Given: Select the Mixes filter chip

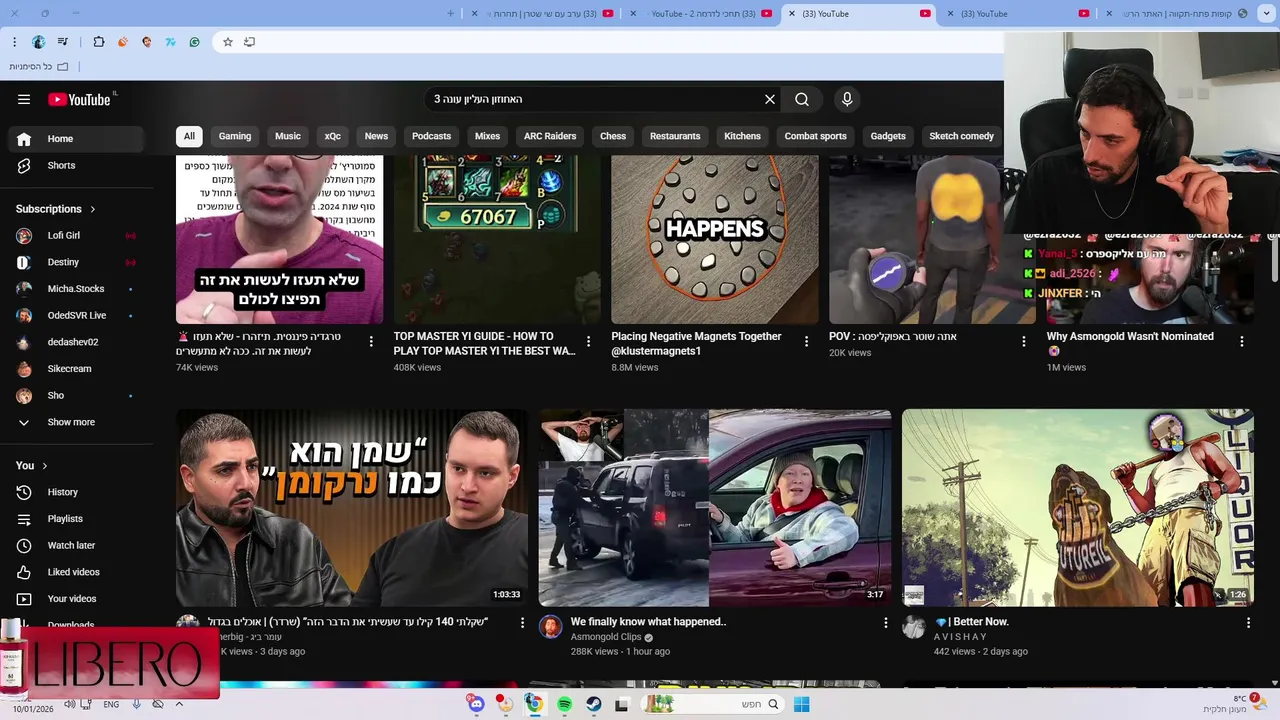Looking at the screenshot, I should pos(487,136).
